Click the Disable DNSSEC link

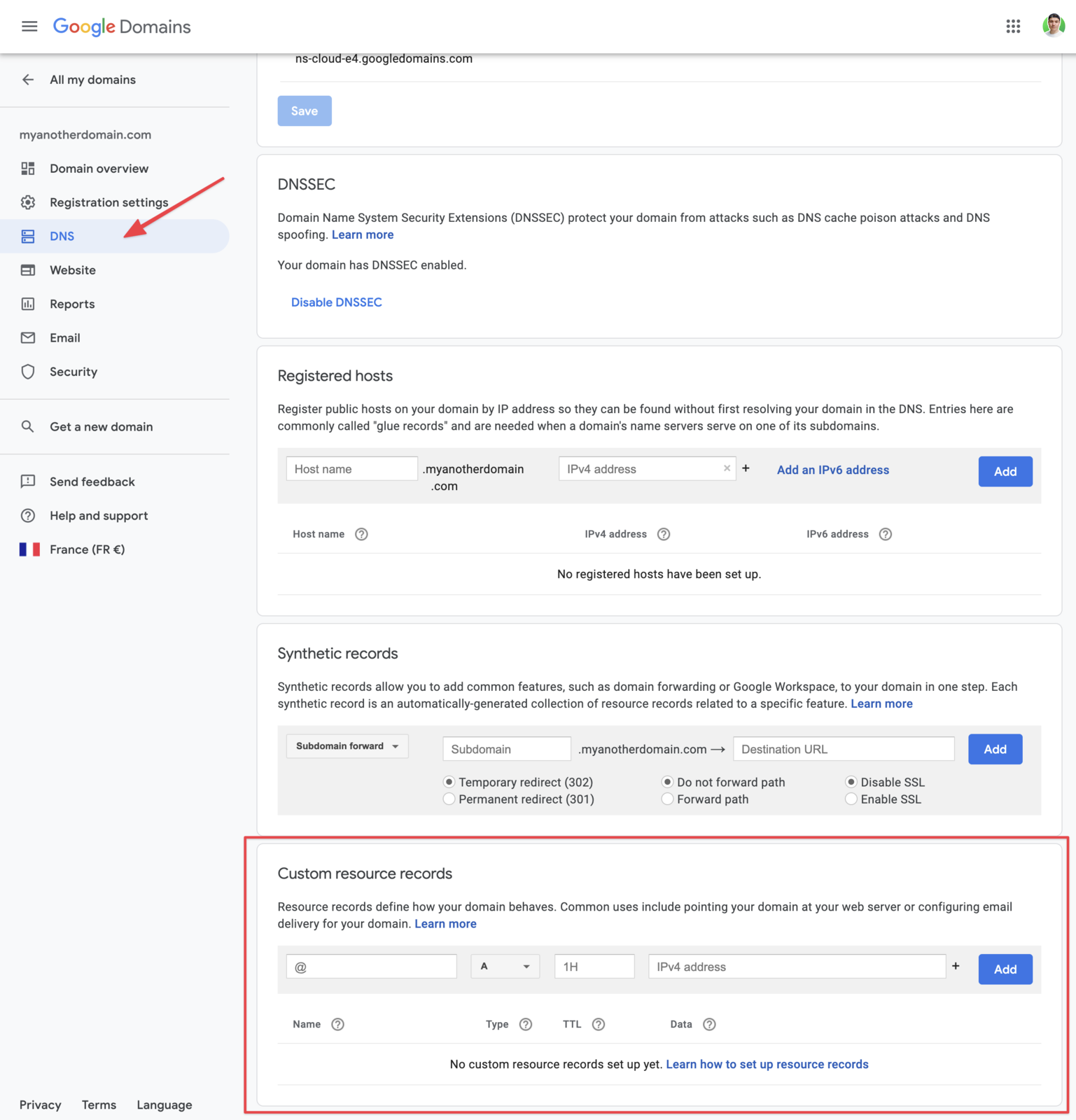tap(336, 302)
